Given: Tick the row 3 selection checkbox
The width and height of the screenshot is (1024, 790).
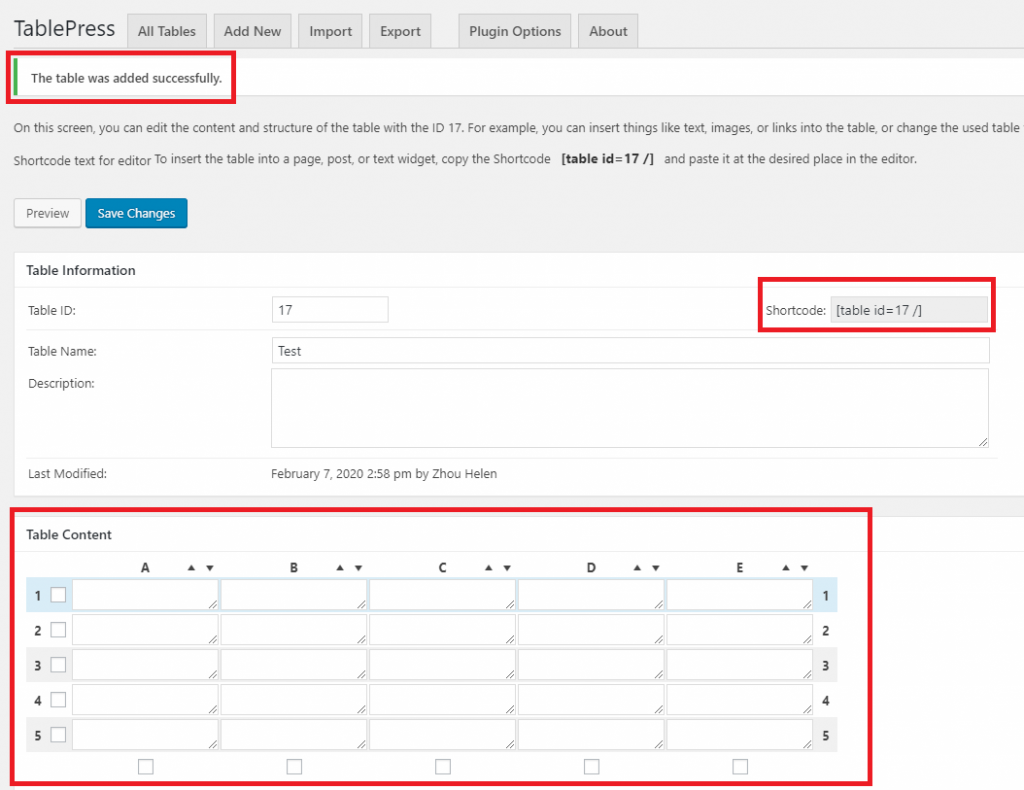Looking at the screenshot, I should click(x=59, y=665).
